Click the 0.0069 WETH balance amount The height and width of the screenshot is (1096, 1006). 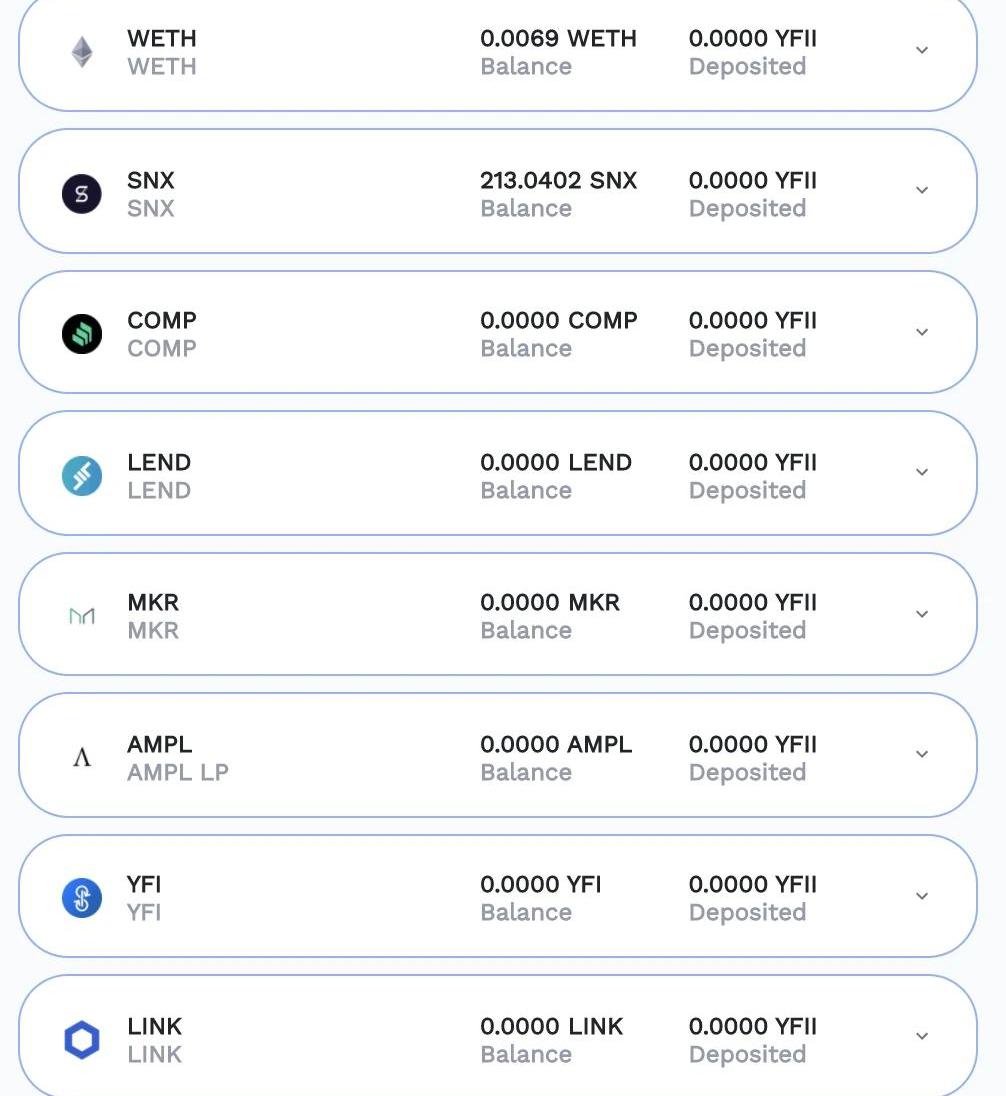pyautogui.click(x=558, y=39)
